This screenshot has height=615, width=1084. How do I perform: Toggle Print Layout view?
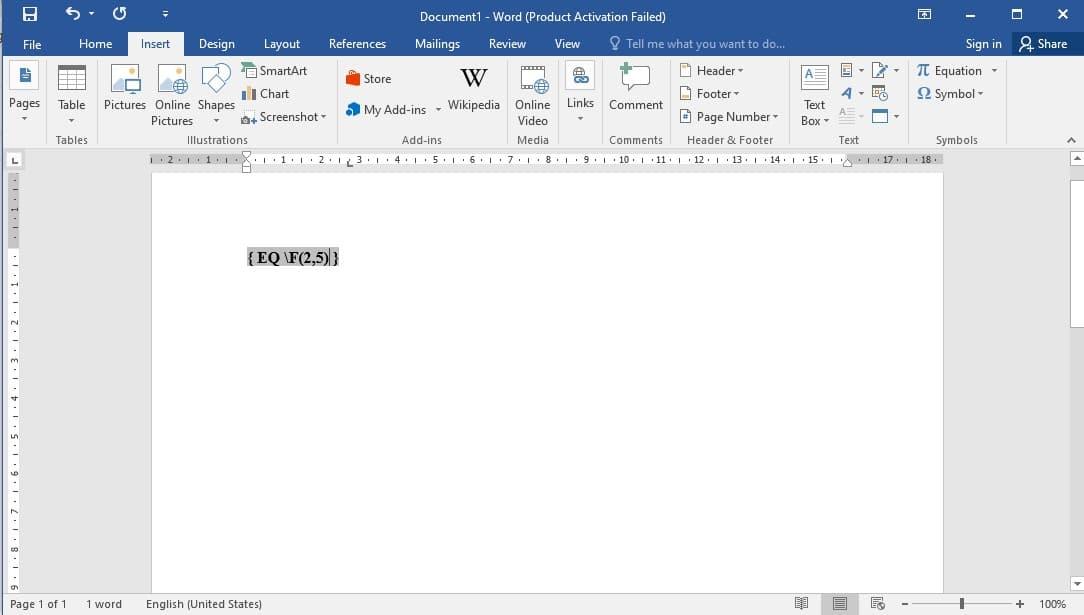(x=840, y=603)
